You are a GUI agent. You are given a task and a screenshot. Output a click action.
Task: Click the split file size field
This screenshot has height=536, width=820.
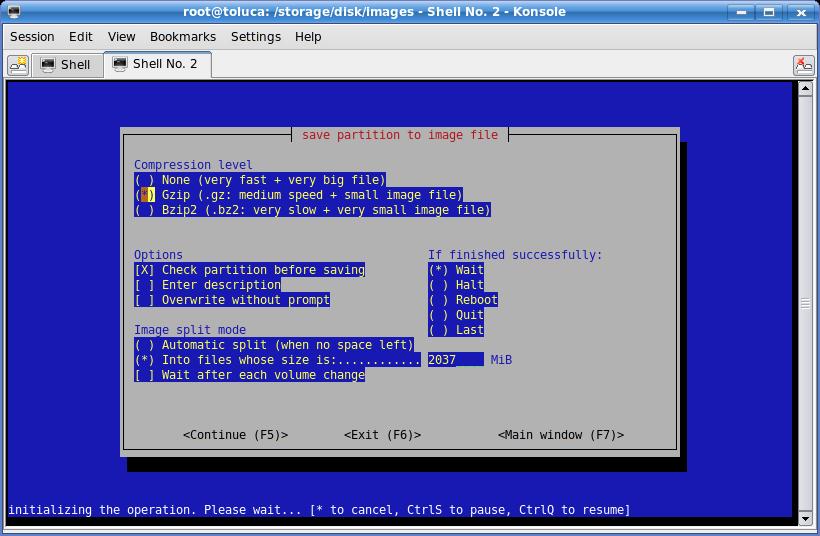coord(455,360)
